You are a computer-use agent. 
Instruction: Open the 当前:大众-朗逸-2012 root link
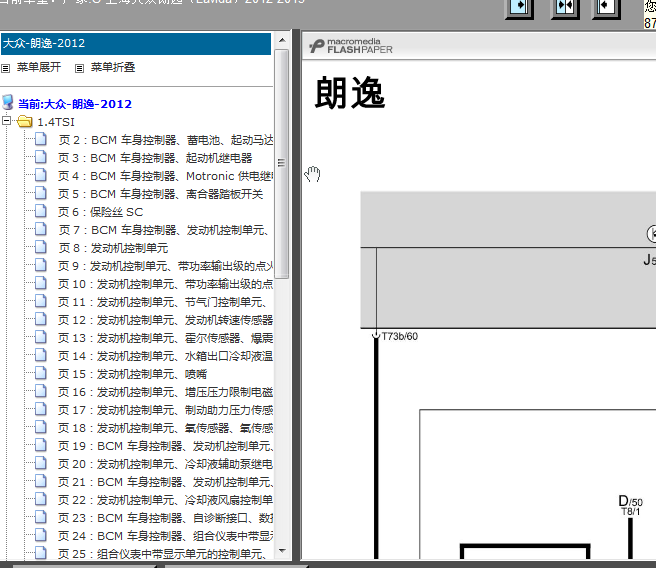tap(75, 104)
